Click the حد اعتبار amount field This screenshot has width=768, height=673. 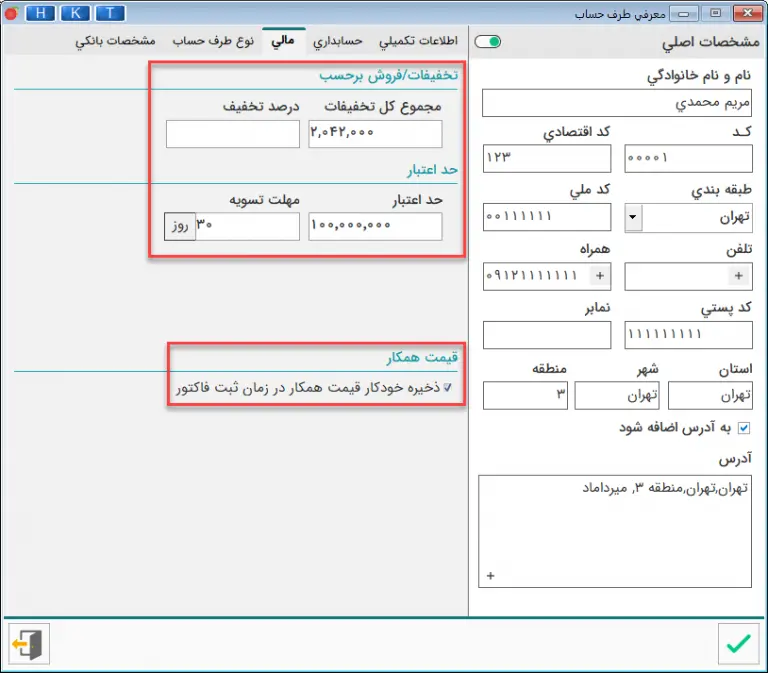tap(375, 227)
